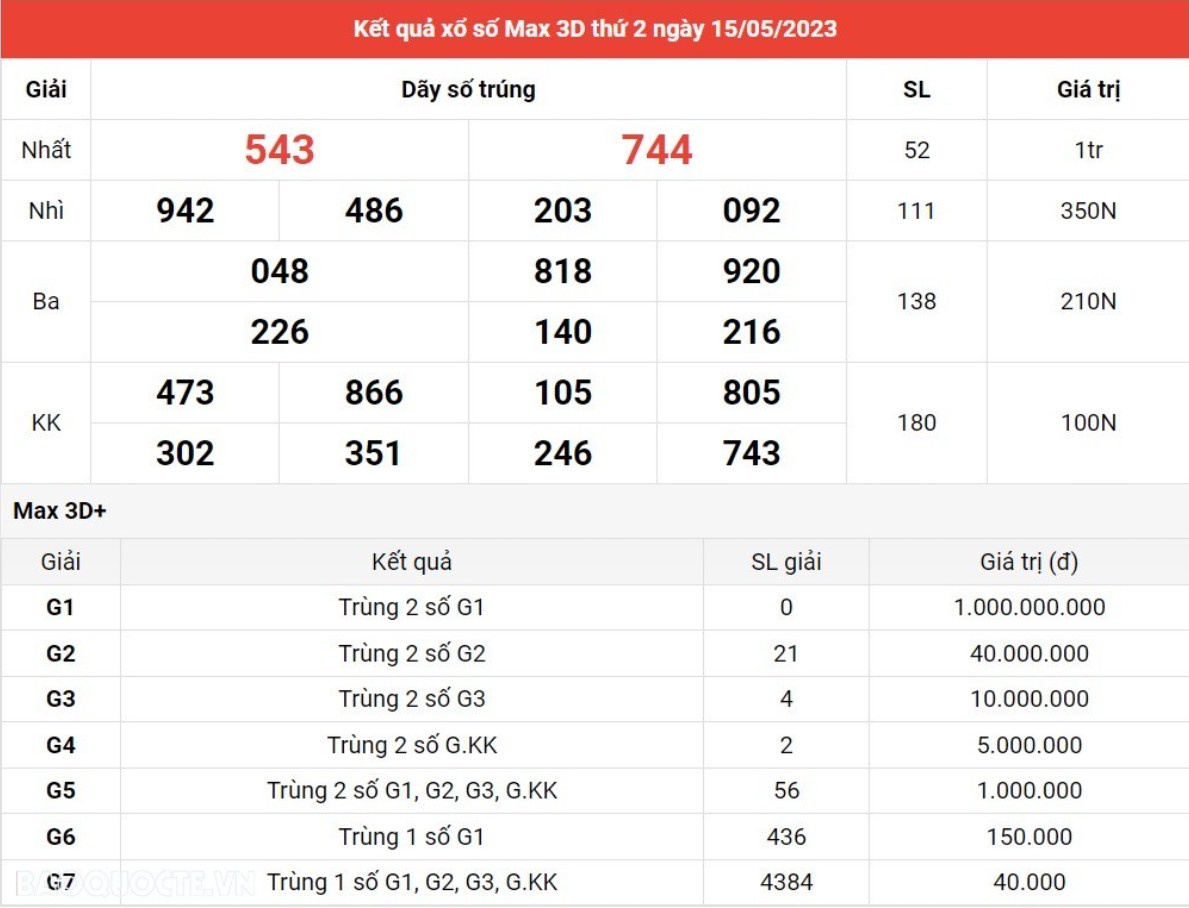Select the 436 winners count cell
This screenshot has width=1189, height=908.
pos(786,836)
